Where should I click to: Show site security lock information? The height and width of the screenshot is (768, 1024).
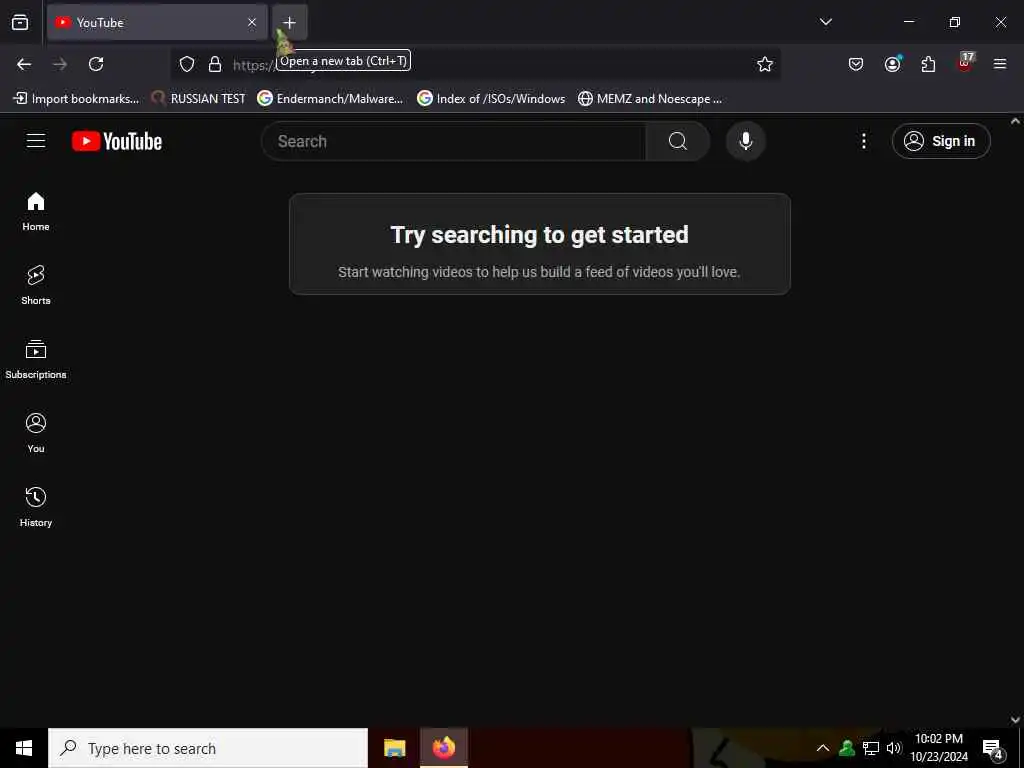click(x=215, y=64)
